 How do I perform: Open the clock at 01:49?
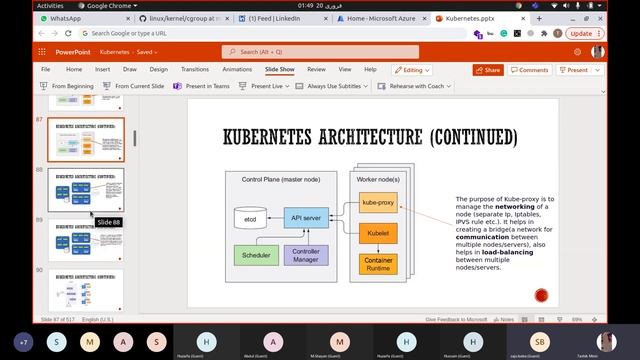coord(320,6)
